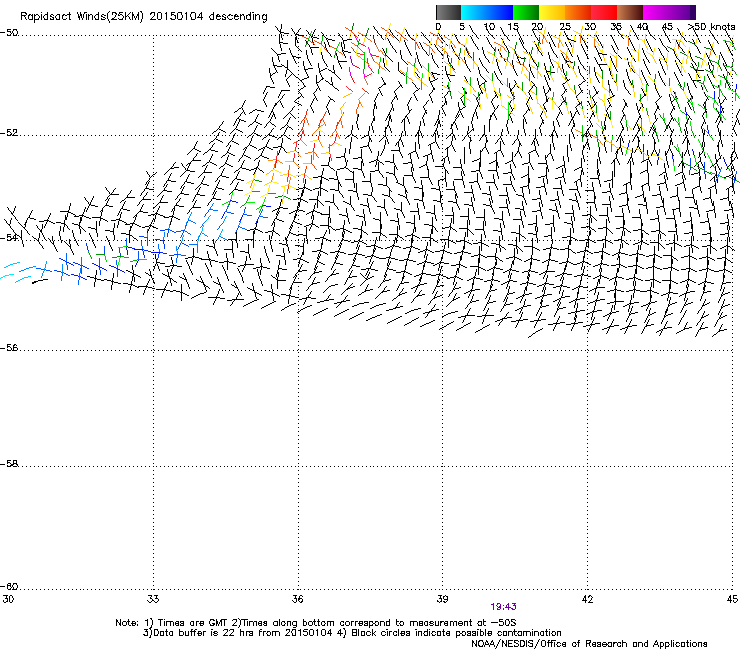The height and width of the screenshot is (650, 740).
Task: Click the '>50 knots' legend label
Action: 711,27
